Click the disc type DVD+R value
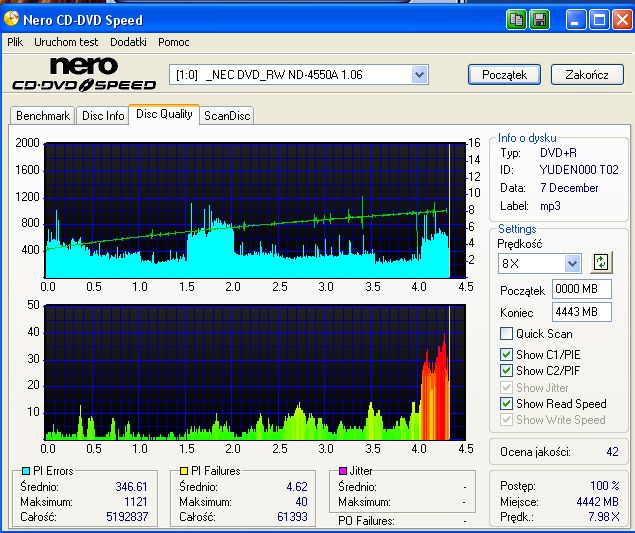Image resolution: width=635 pixels, height=533 pixels. [x=558, y=153]
